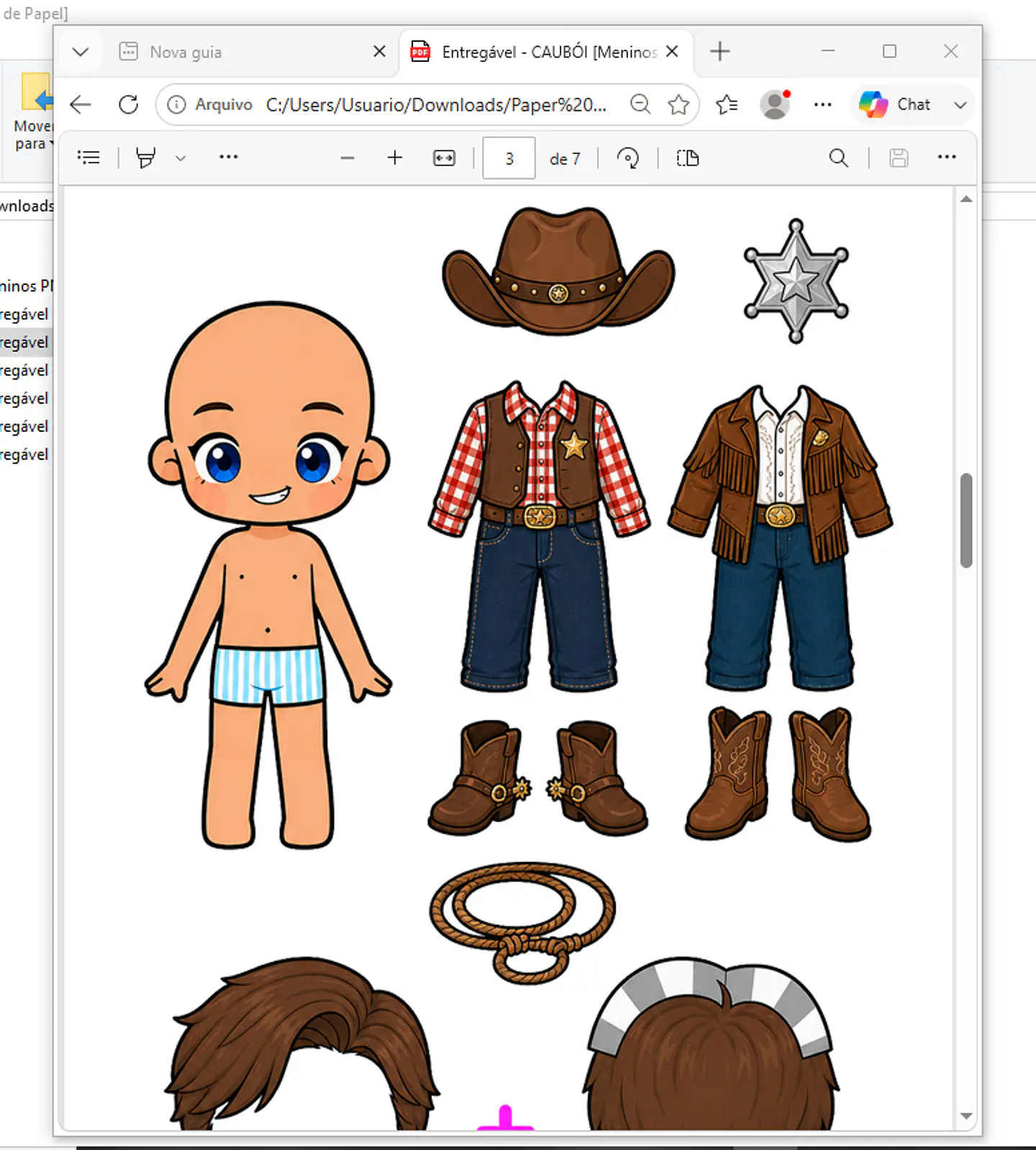The image size is (1036, 1150).
Task: Close the Nova guia tab
Action: coord(379,51)
